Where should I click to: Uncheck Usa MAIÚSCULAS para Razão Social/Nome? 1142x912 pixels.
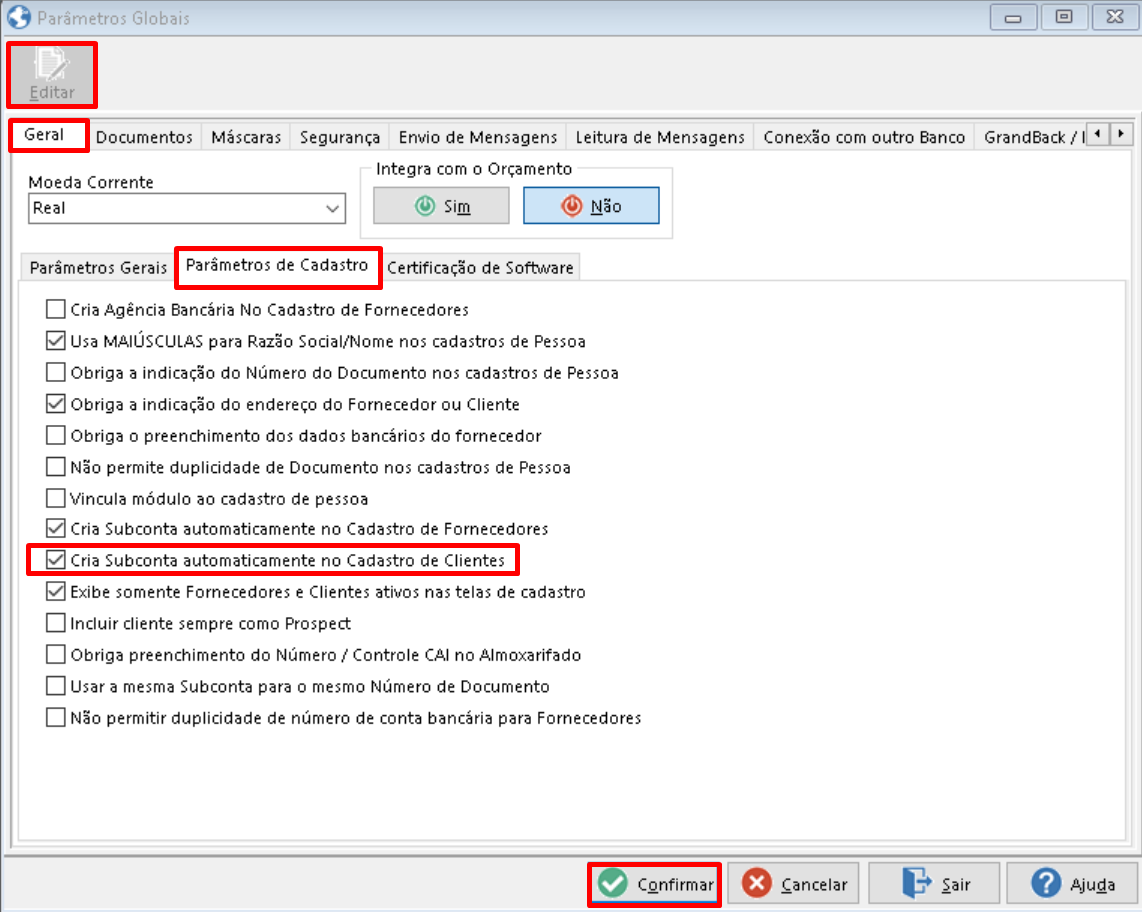pos(55,341)
